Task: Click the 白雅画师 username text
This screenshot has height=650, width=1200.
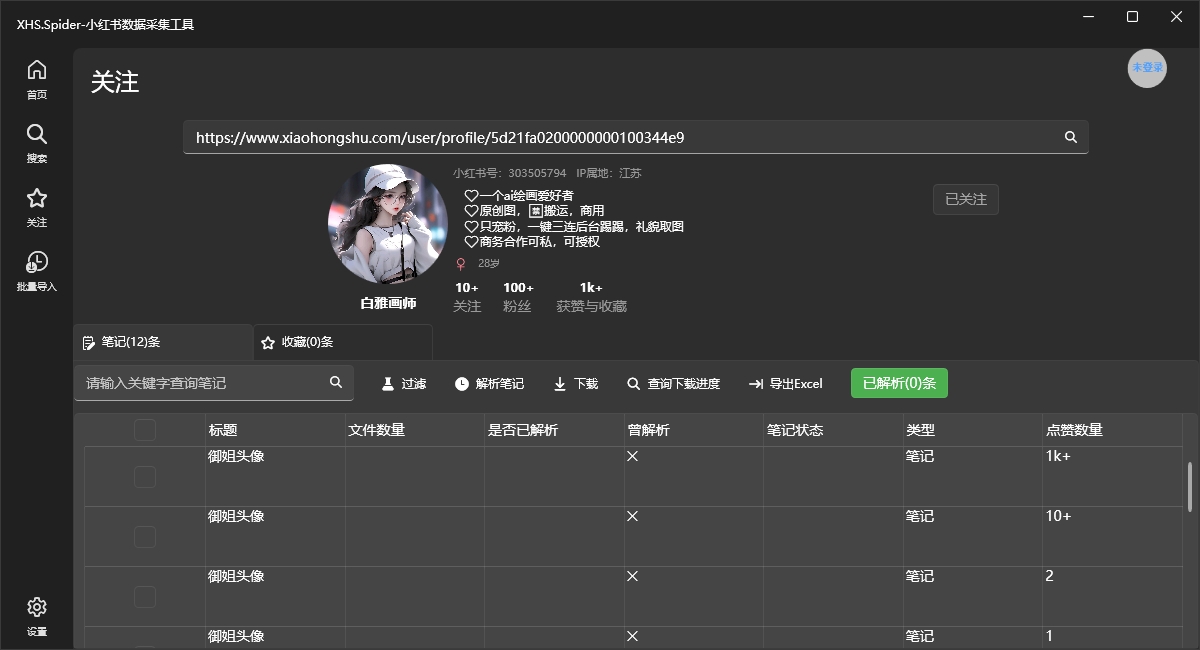Action: pos(388,303)
